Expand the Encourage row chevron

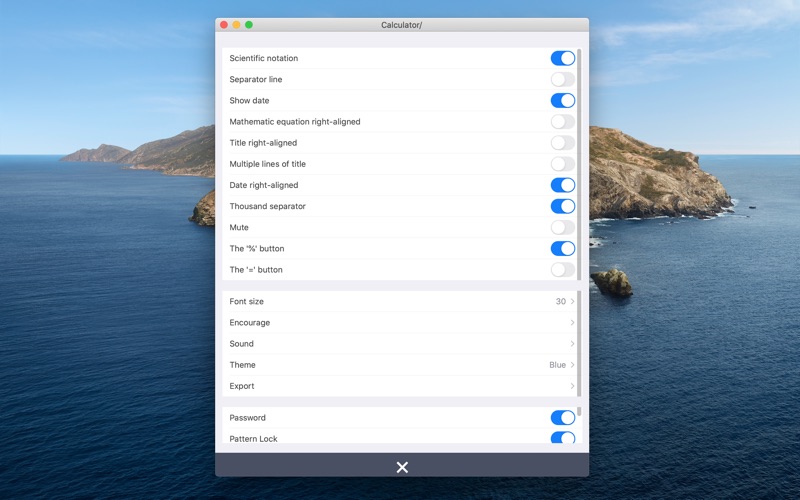572,322
